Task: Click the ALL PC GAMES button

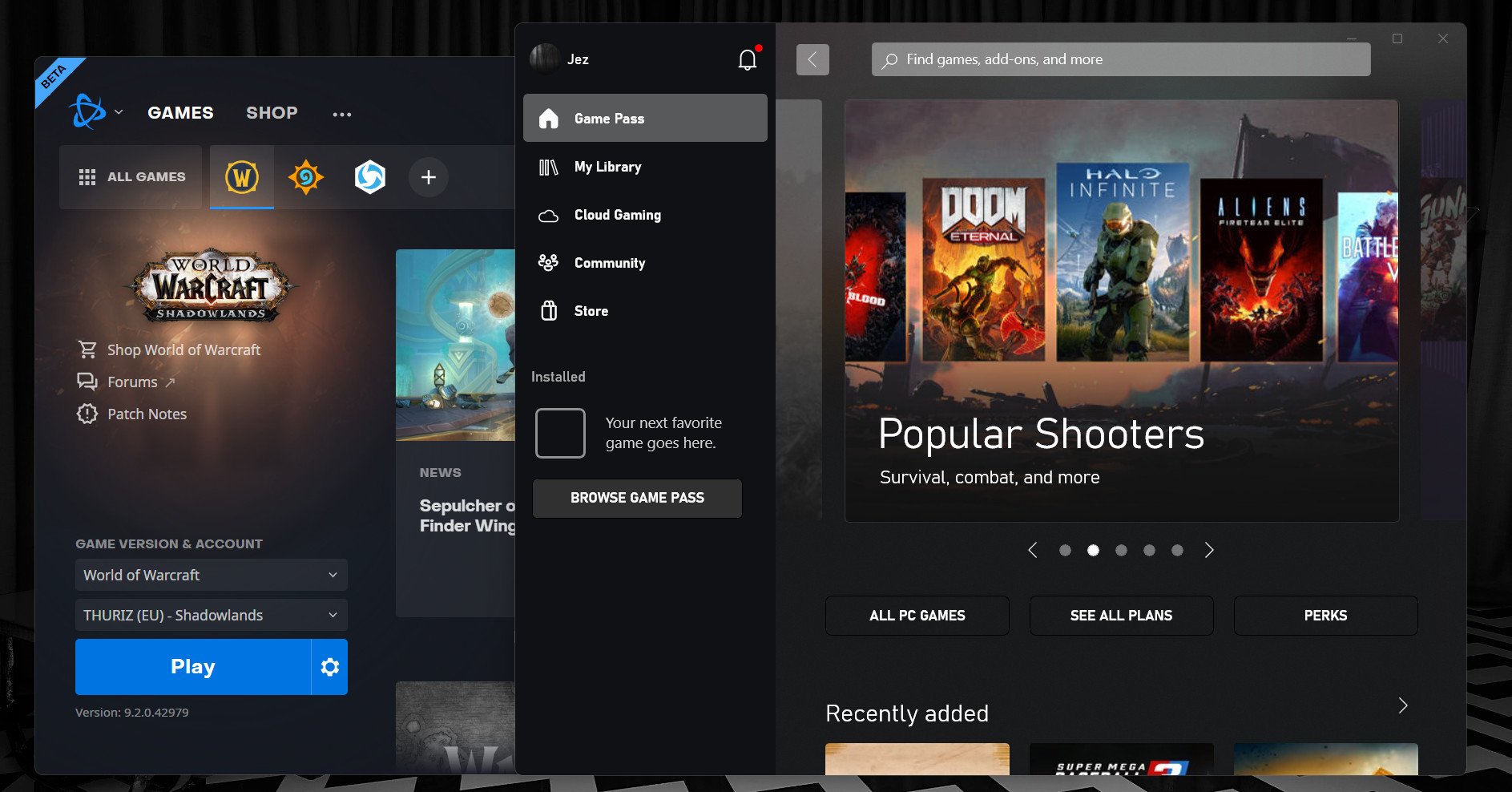Action: coord(917,616)
